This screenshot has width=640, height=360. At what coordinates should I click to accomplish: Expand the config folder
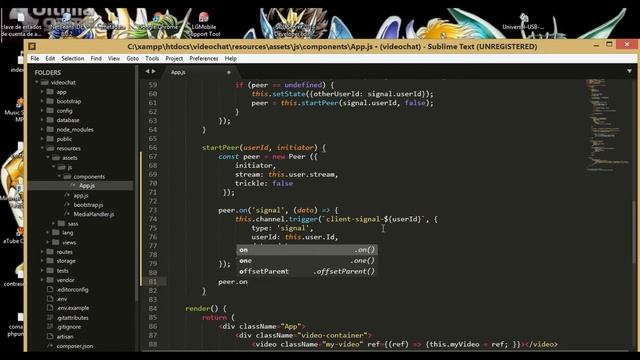pos(42,111)
